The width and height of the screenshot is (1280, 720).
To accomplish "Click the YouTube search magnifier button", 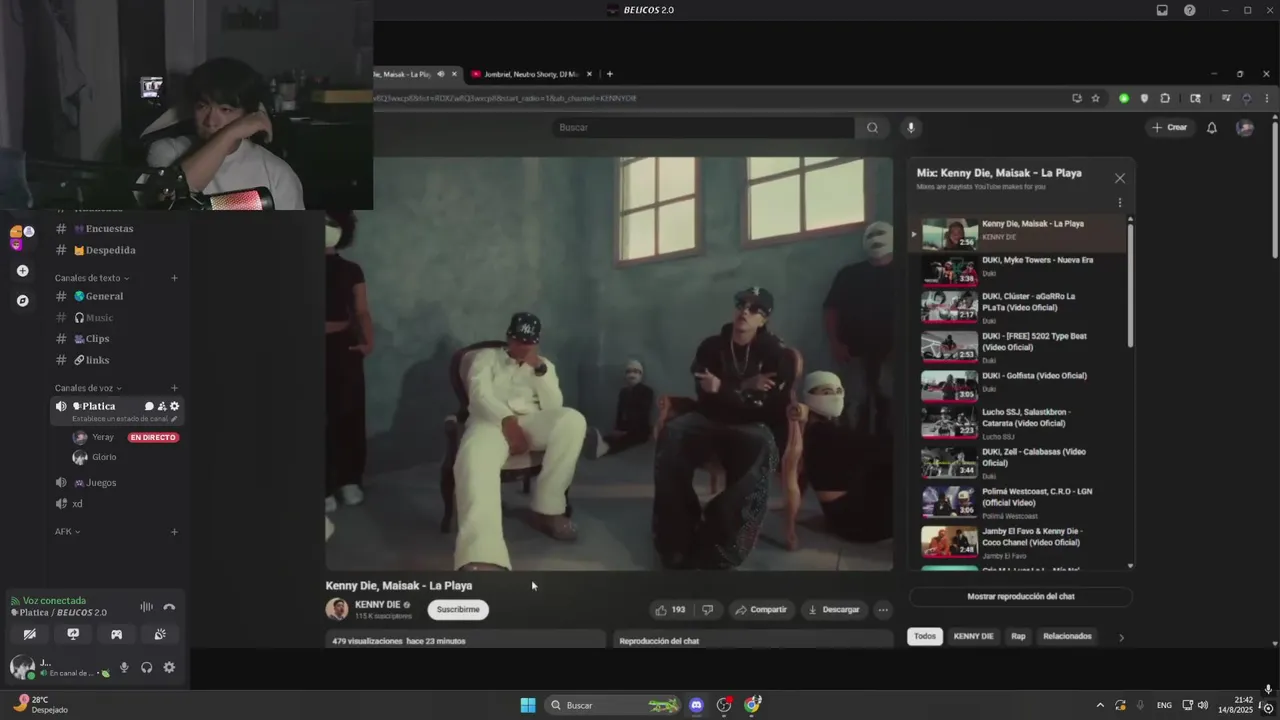I will pyautogui.click(x=872, y=127).
